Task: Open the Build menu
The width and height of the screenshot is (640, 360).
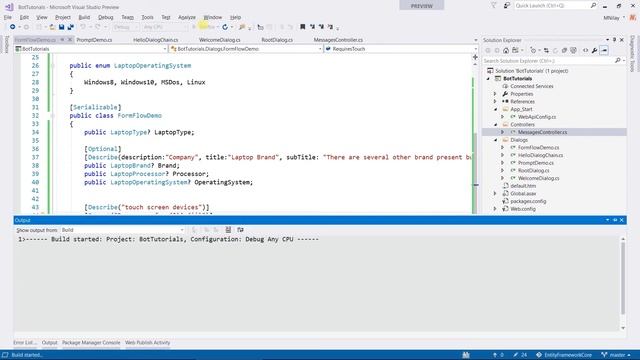Action: click(84, 17)
